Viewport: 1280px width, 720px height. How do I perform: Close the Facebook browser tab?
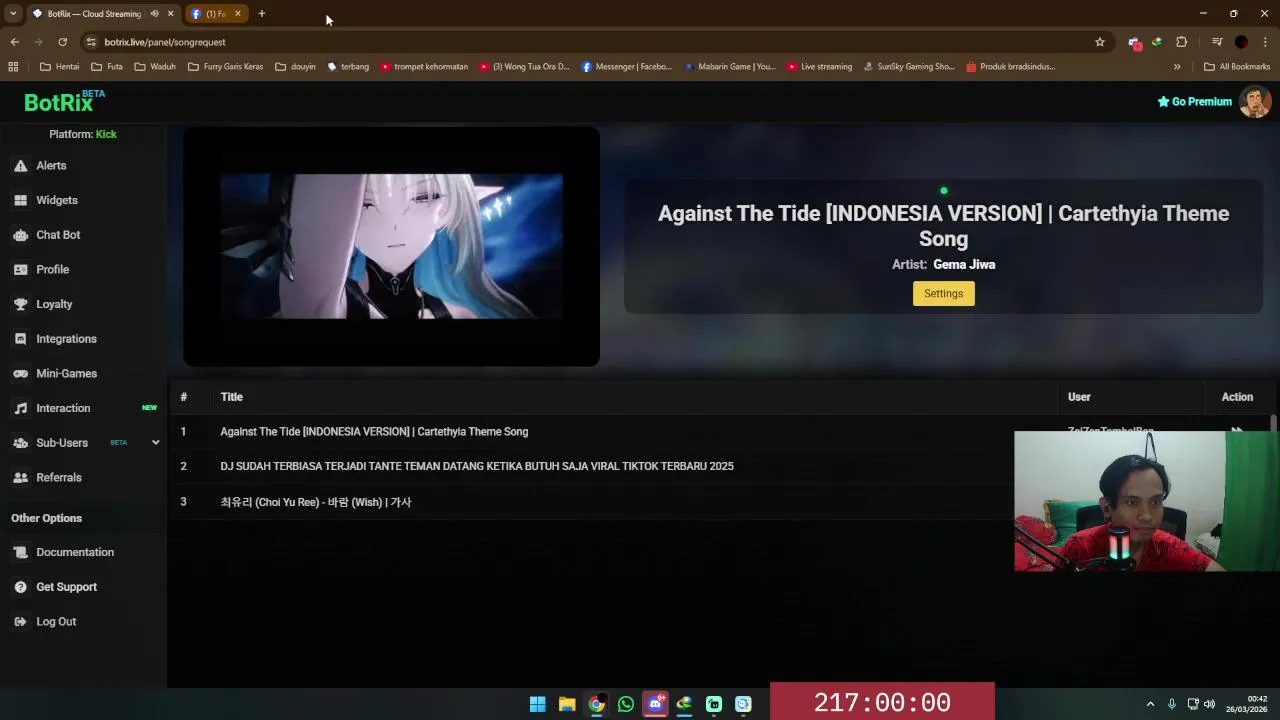pyautogui.click(x=238, y=14)
